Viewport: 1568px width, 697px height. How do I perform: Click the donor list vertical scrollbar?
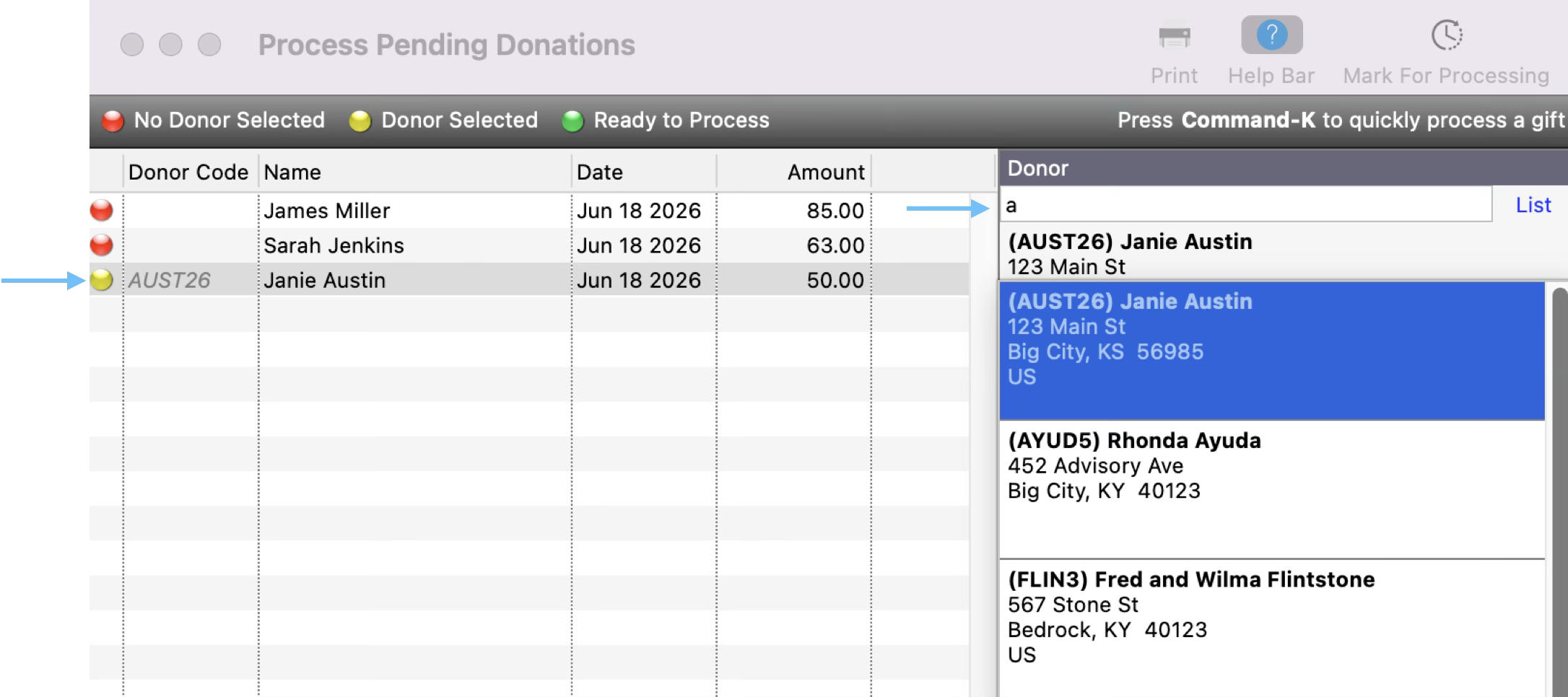point(1559,491)
